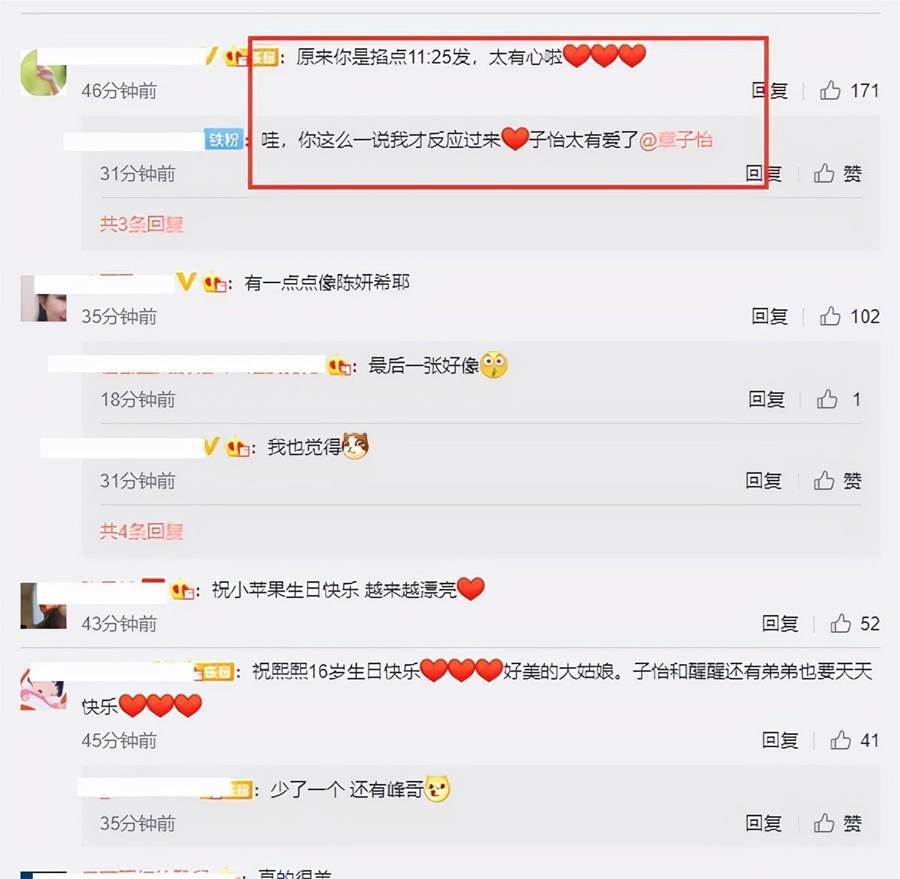
Task: Like the comment with 41 likes
Action: tap(840, 740)
